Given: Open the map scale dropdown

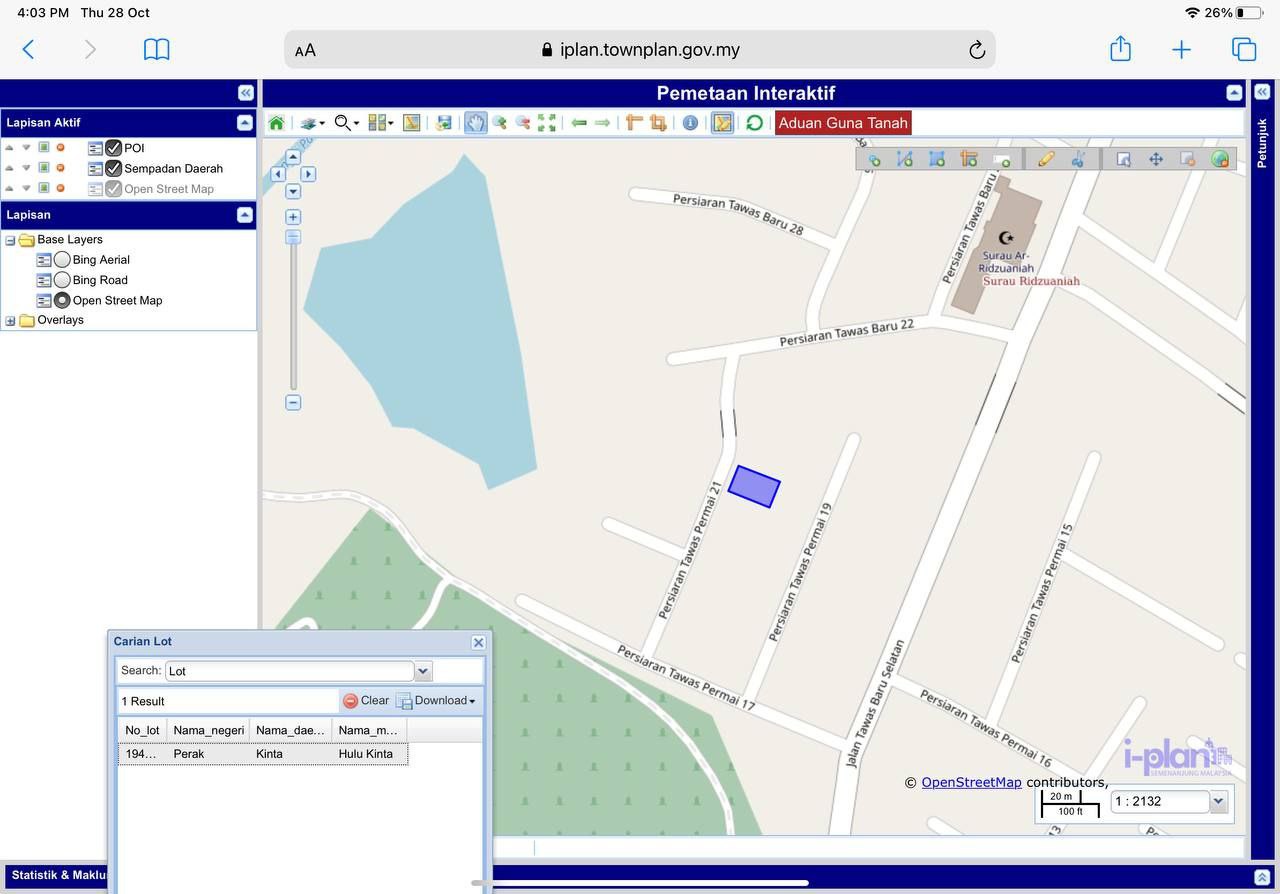Looking at the screenshot, I should 1218,801.
